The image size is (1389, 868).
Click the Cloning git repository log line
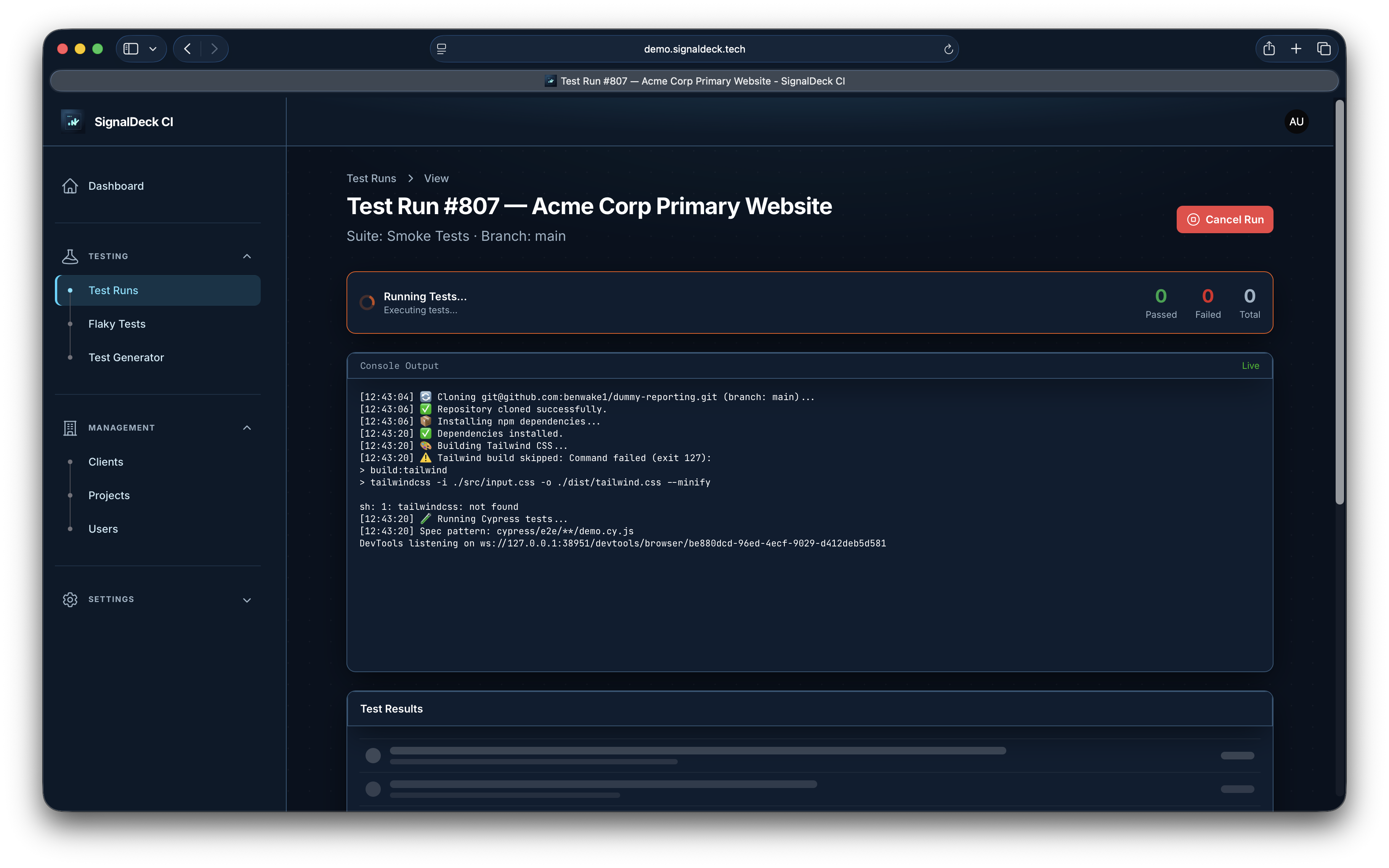[587, 397]
